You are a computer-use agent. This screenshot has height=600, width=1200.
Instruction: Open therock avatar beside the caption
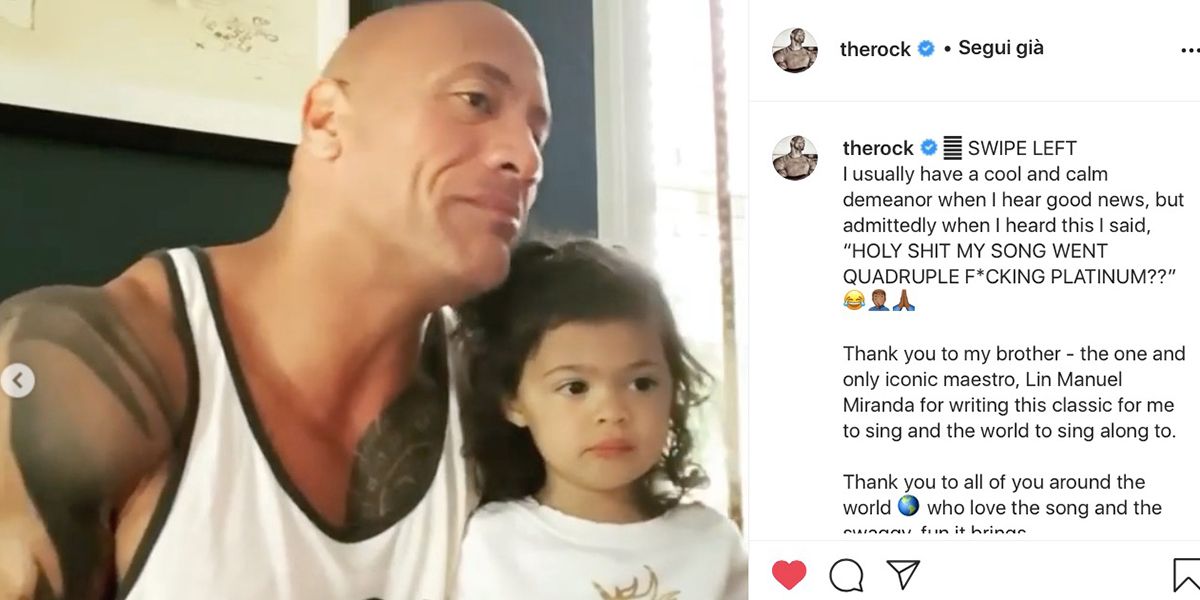point(795,157)
